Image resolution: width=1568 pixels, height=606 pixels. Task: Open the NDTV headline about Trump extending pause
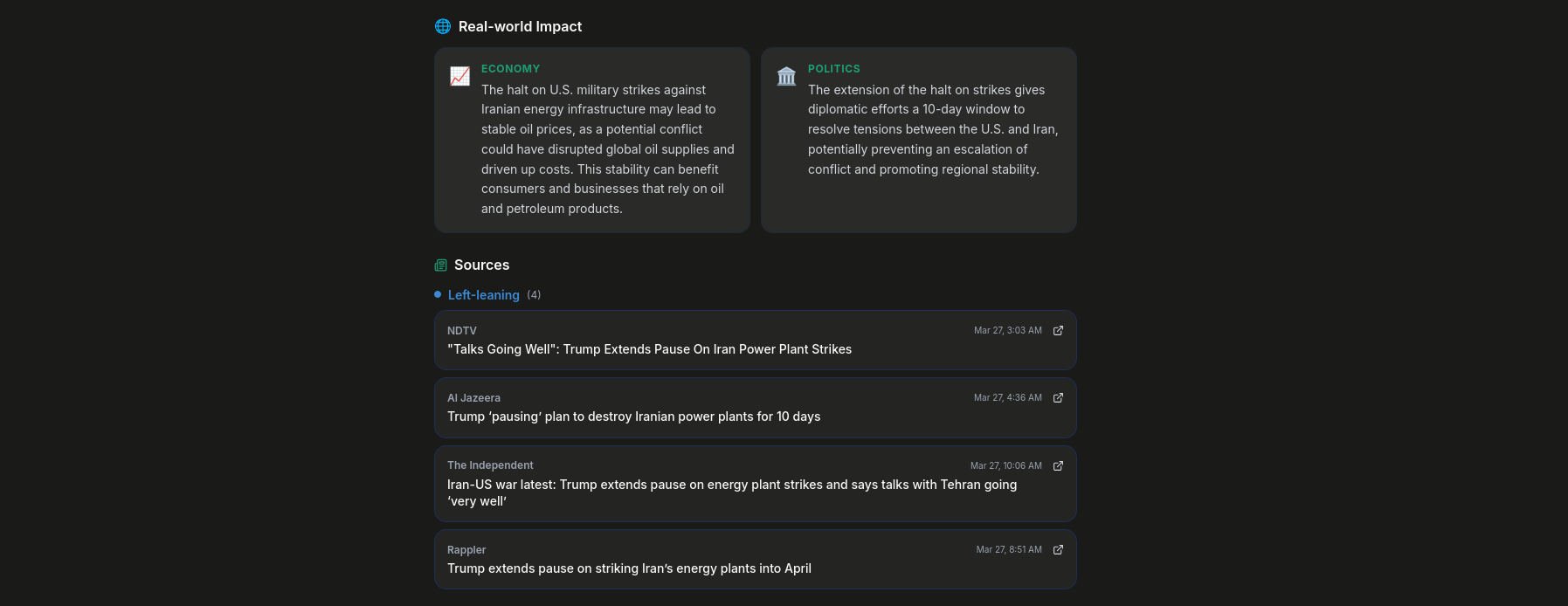649,348
